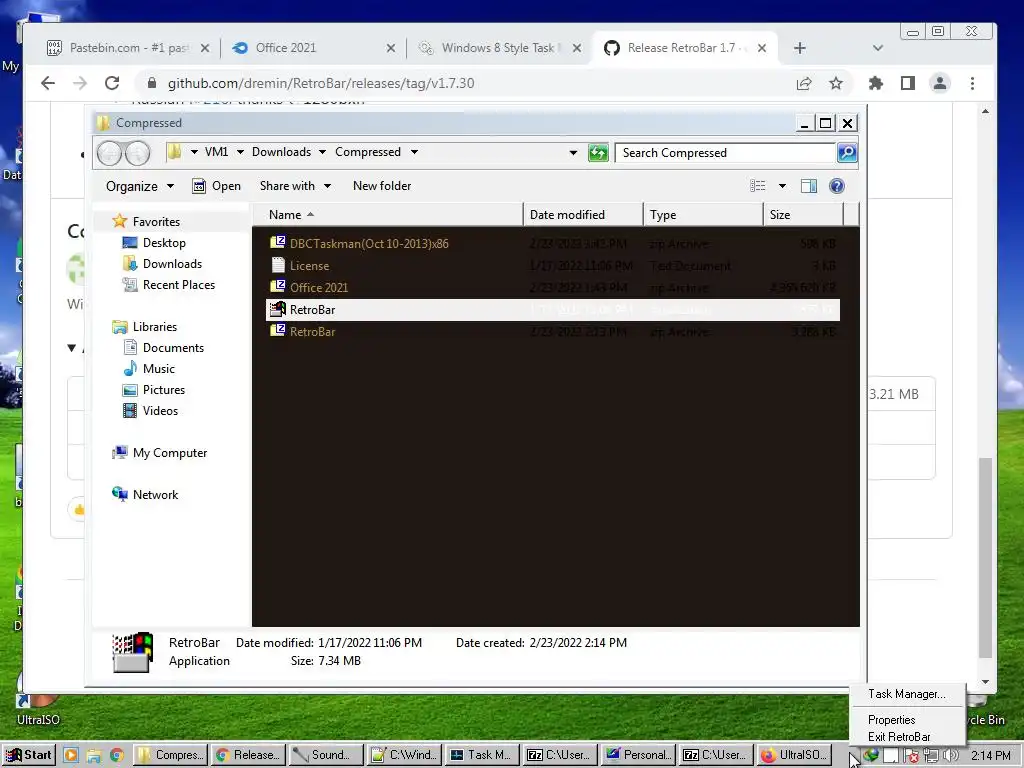This screenshot has width=1024, height=768.
Task: Switch to the UltraISO taskbar button
Action: pyautogui.click(x=795, y=755)
